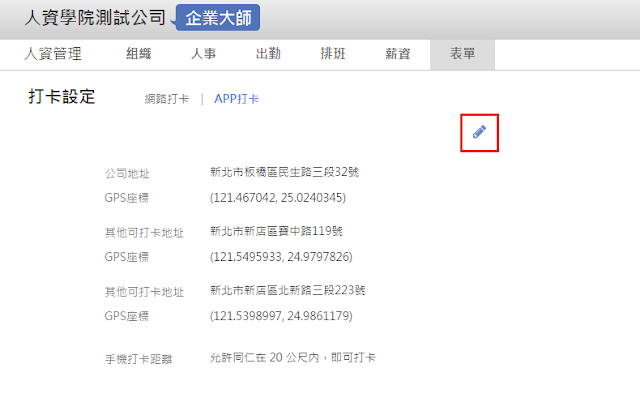The image size is (640, 398).
Task: Open the 排班 menu
Action: pyautogui.click(x=333, y=54)
